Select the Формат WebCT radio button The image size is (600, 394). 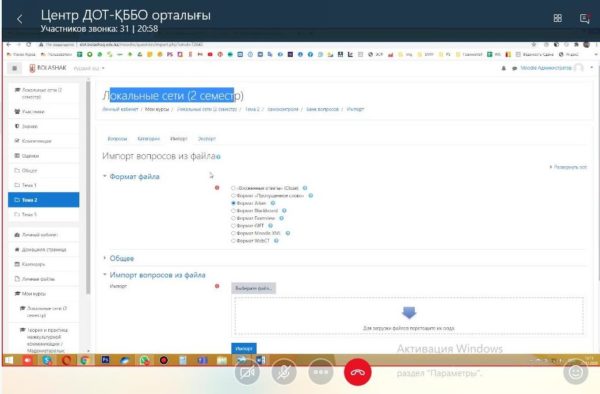[233, 241]
